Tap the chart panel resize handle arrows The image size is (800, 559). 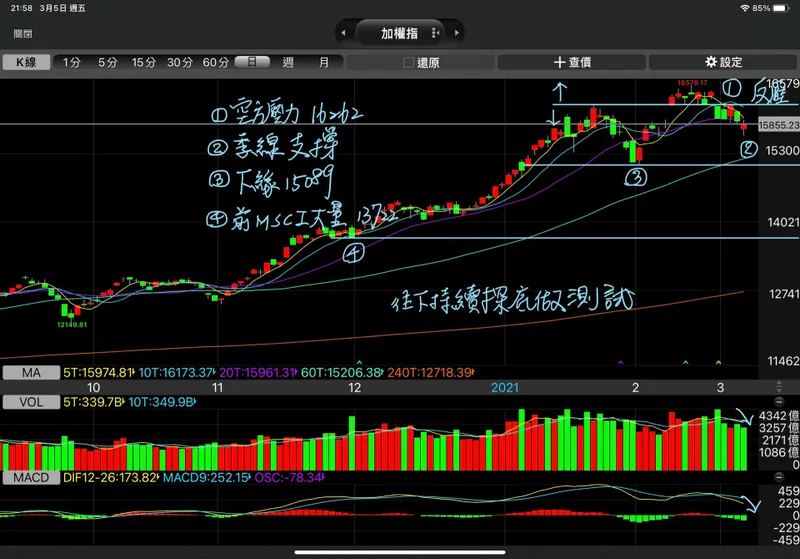click(779, 387)
